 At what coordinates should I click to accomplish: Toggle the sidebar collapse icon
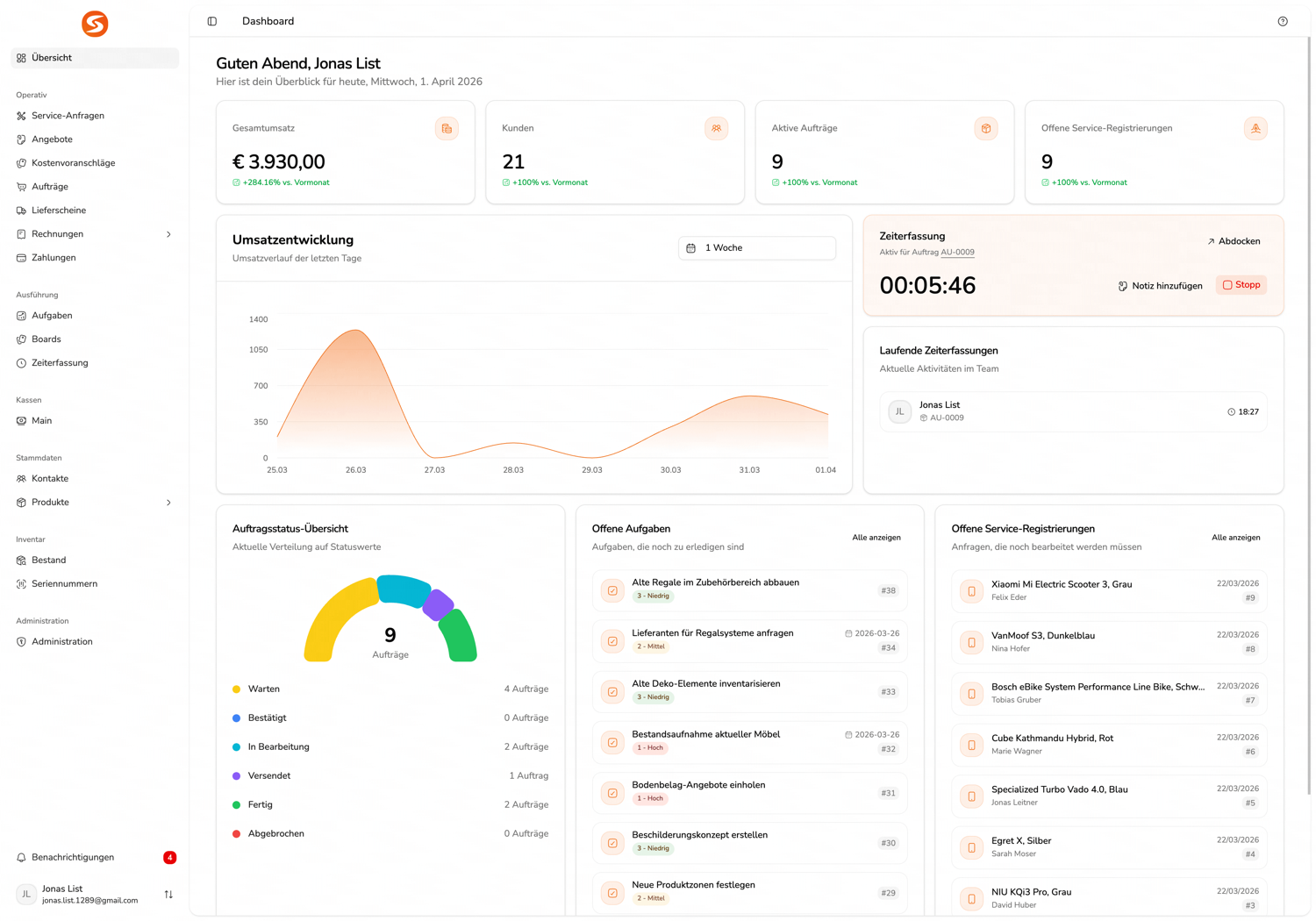[x=212, y=21]
